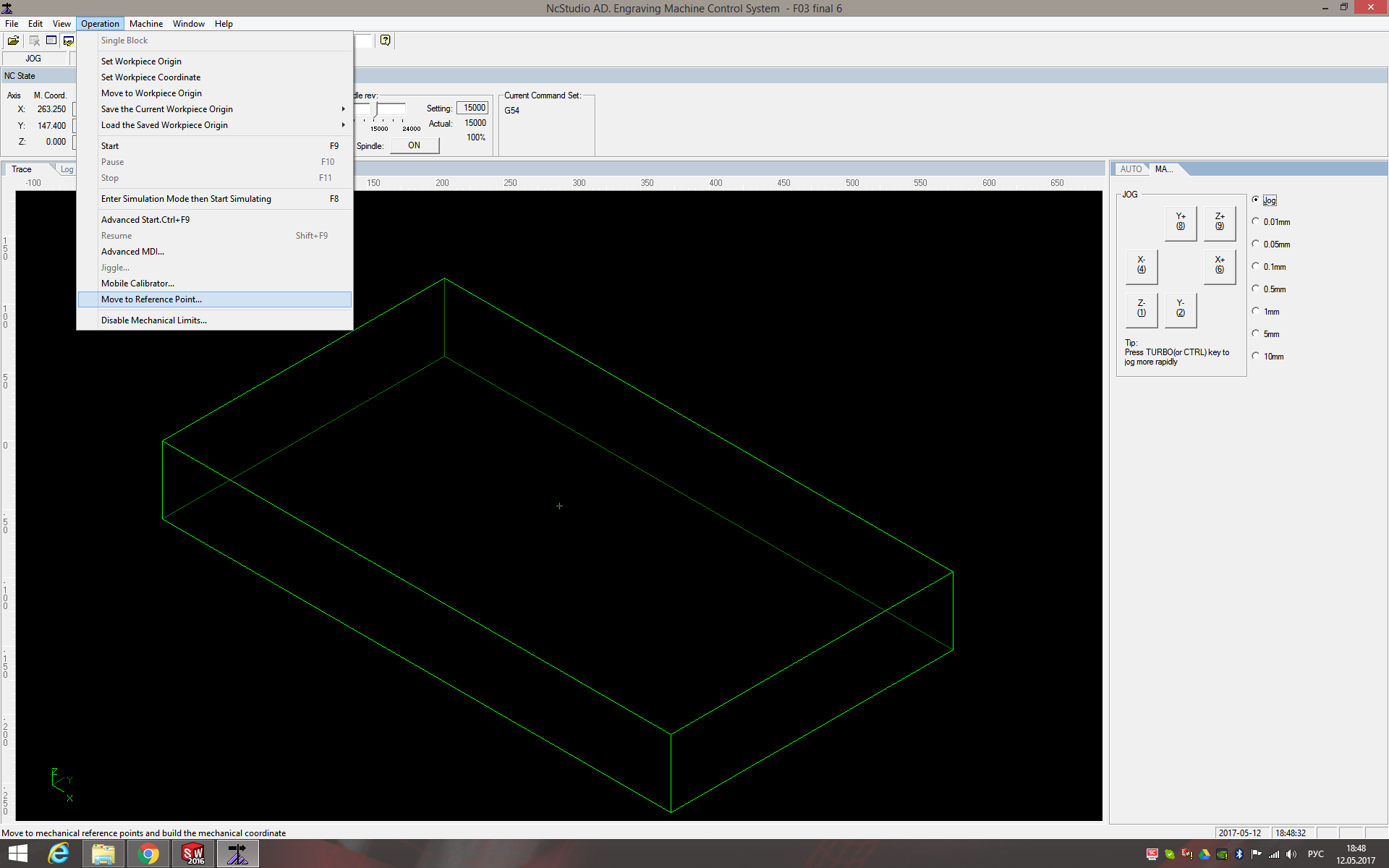Image resolution: width=1389 pixels, height=868 pixels.
Task: Select the 0.01mm step radio button
Action: (x=1256, y=221)
